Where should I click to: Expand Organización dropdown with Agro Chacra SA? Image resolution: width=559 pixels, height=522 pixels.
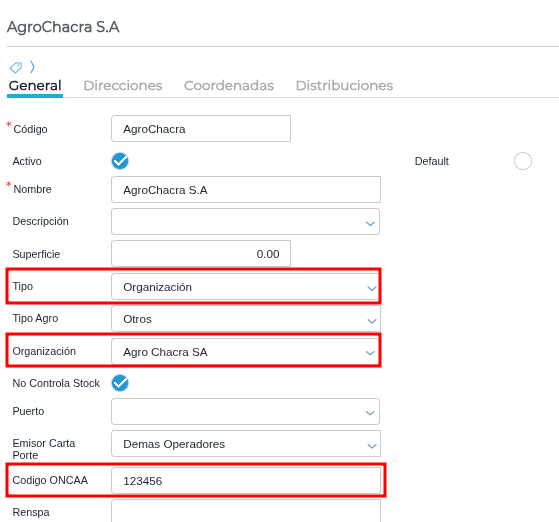pyautogui.click(x=245, y=352)
